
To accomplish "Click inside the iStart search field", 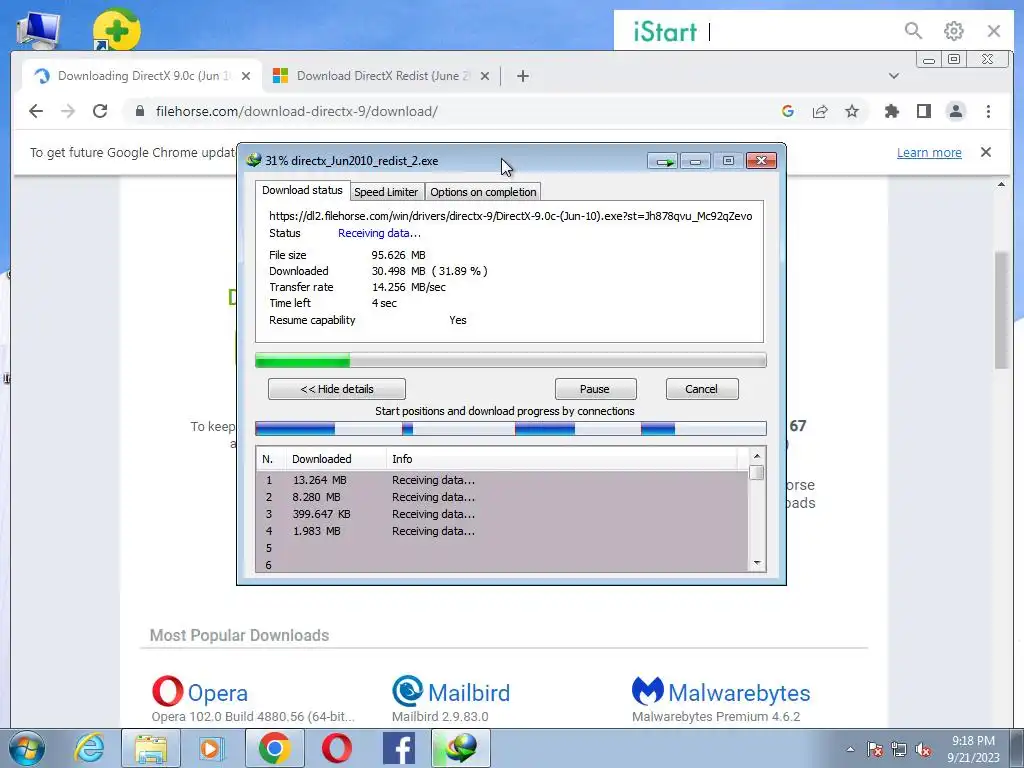I will pos(800,31).
